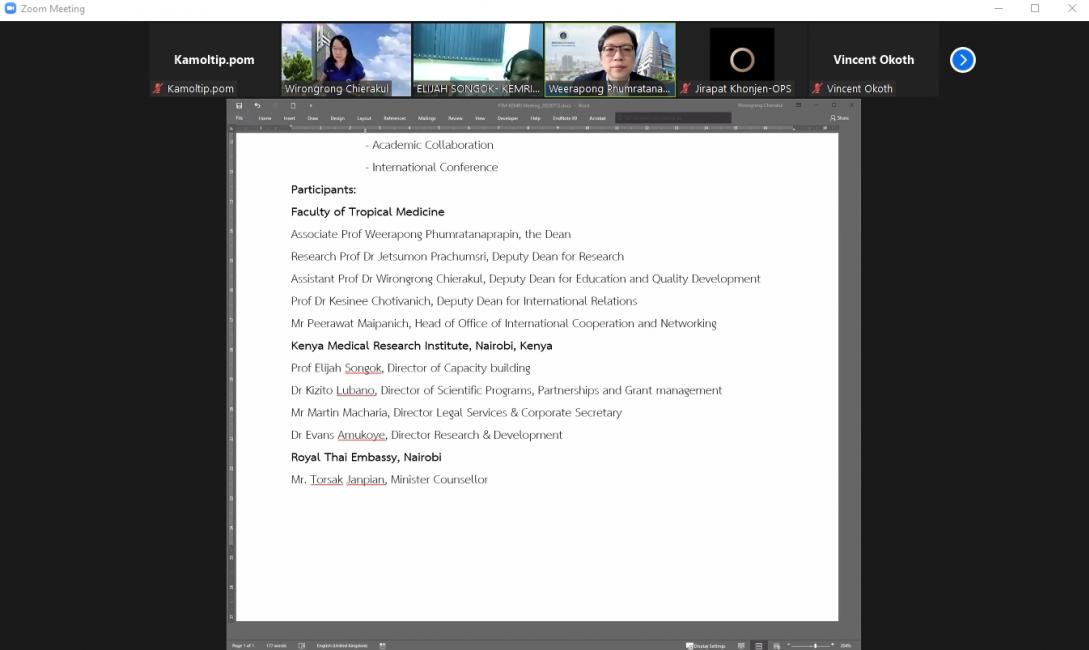Click the misspelled word Songok
This screenshot has height=650, width=1089.
click(363, 368)
